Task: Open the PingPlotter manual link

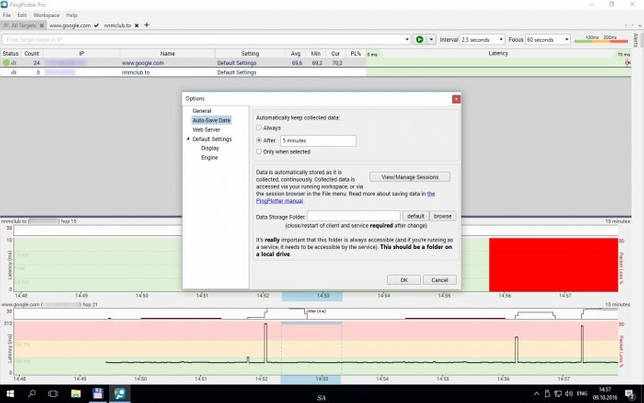Action: (279, 201)
